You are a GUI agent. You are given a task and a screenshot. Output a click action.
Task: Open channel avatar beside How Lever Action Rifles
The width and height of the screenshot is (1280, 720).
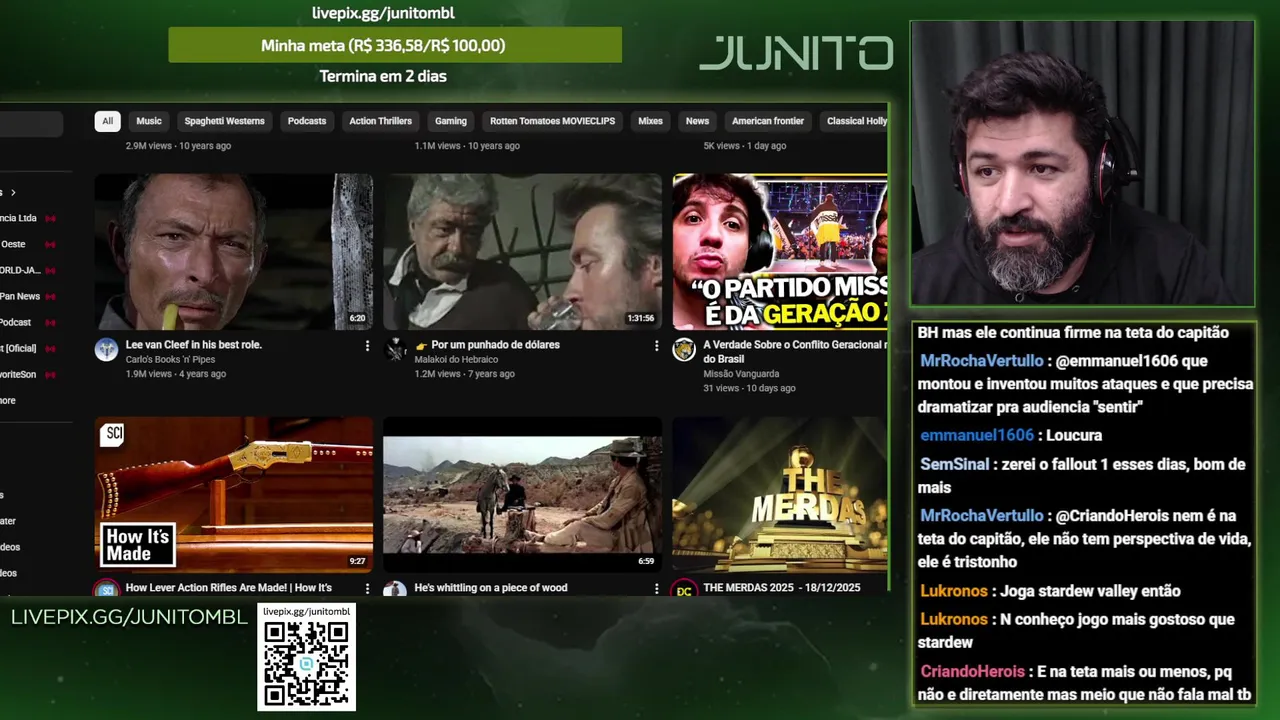106,589
